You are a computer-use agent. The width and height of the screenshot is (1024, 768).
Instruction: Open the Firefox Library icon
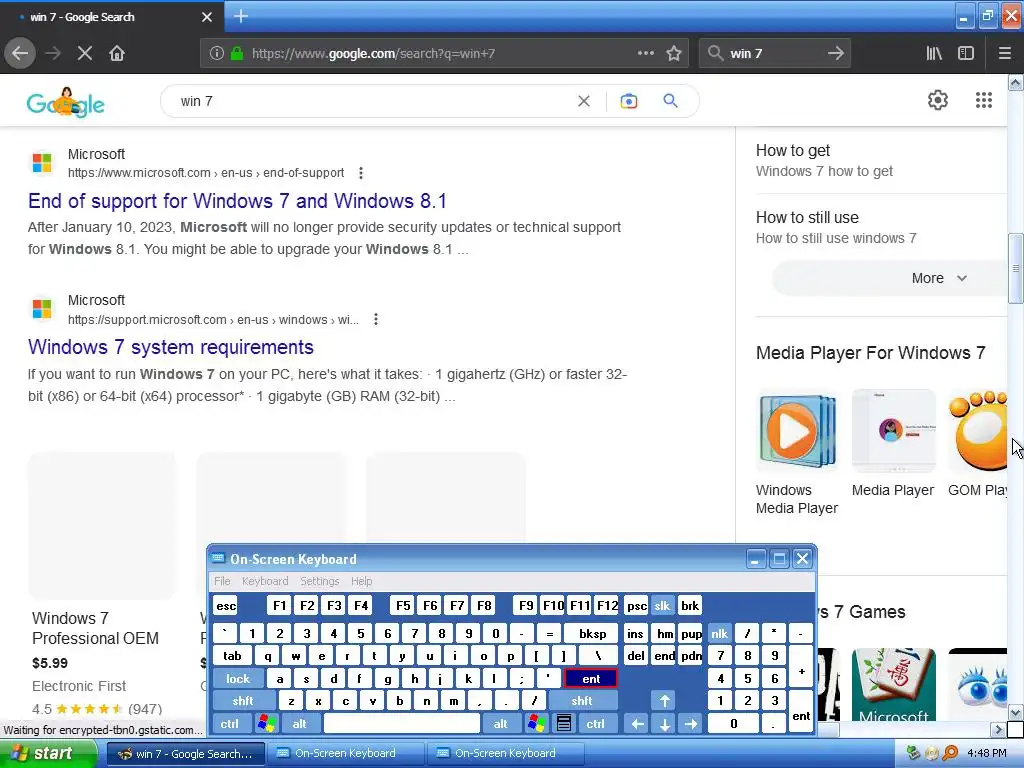934,54
